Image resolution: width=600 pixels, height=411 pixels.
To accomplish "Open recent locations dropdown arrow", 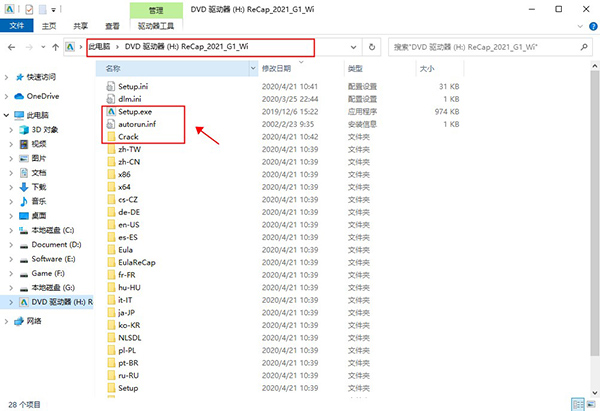I will point(43,47).
